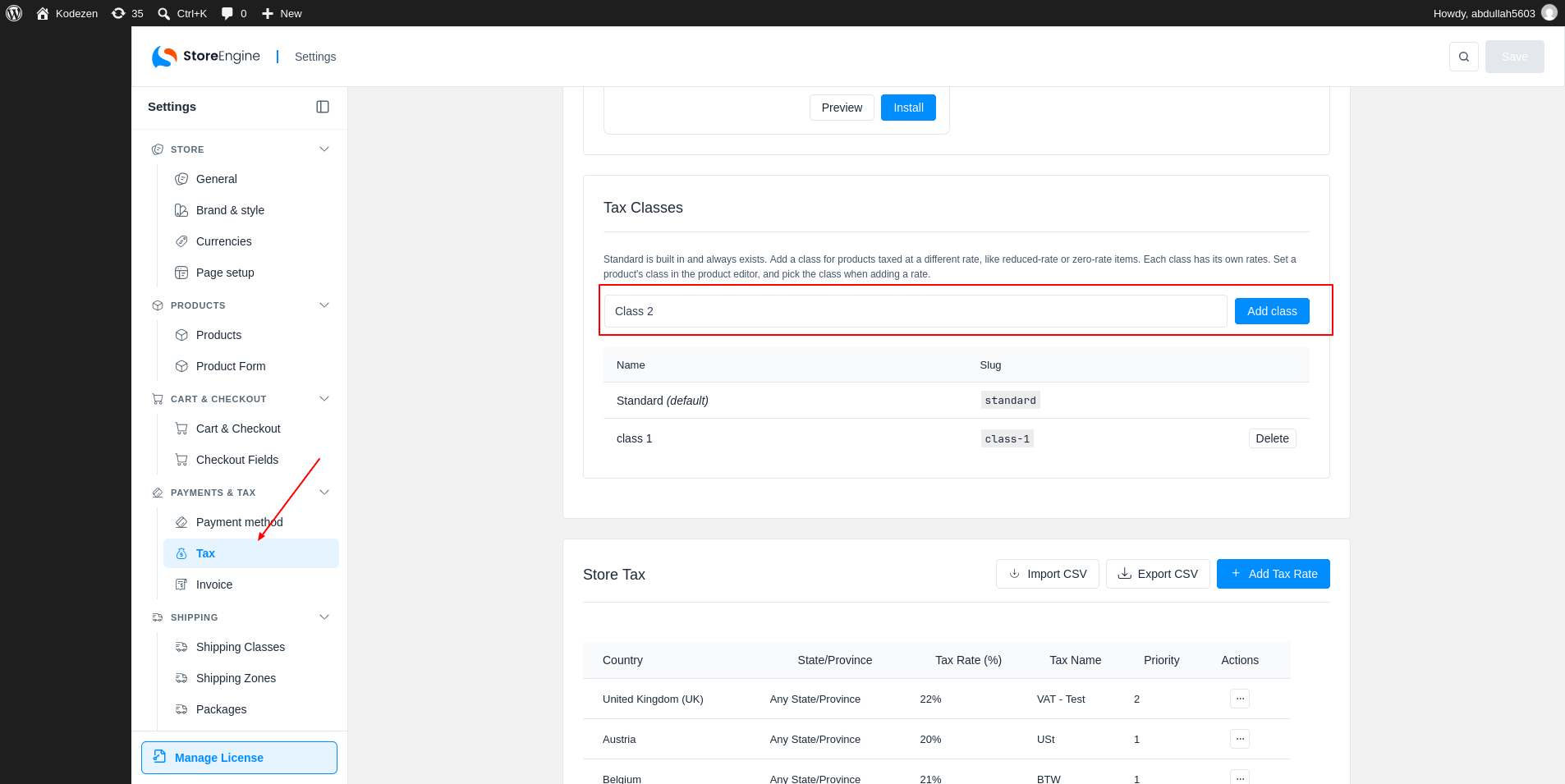Click the search magnifier button beside Save
This screenshot has height=784, width=1565.
click(1464, 57)
